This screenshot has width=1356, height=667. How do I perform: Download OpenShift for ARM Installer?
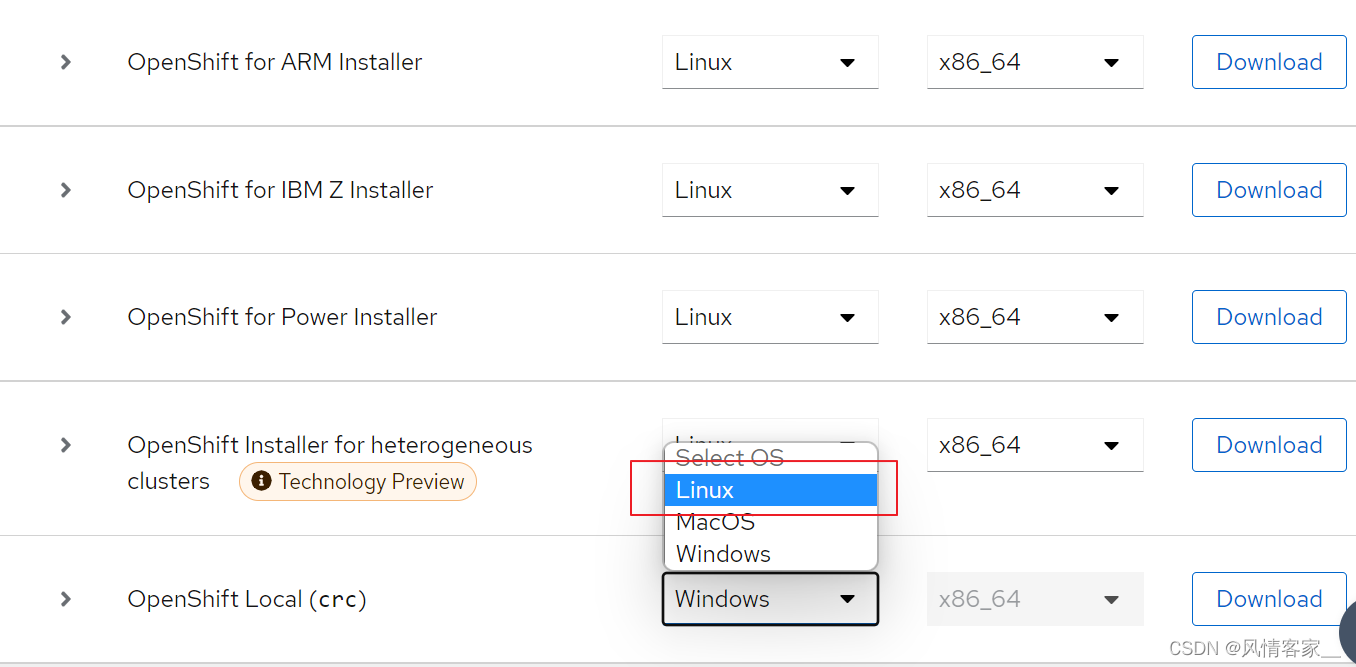click(1268, 62)
